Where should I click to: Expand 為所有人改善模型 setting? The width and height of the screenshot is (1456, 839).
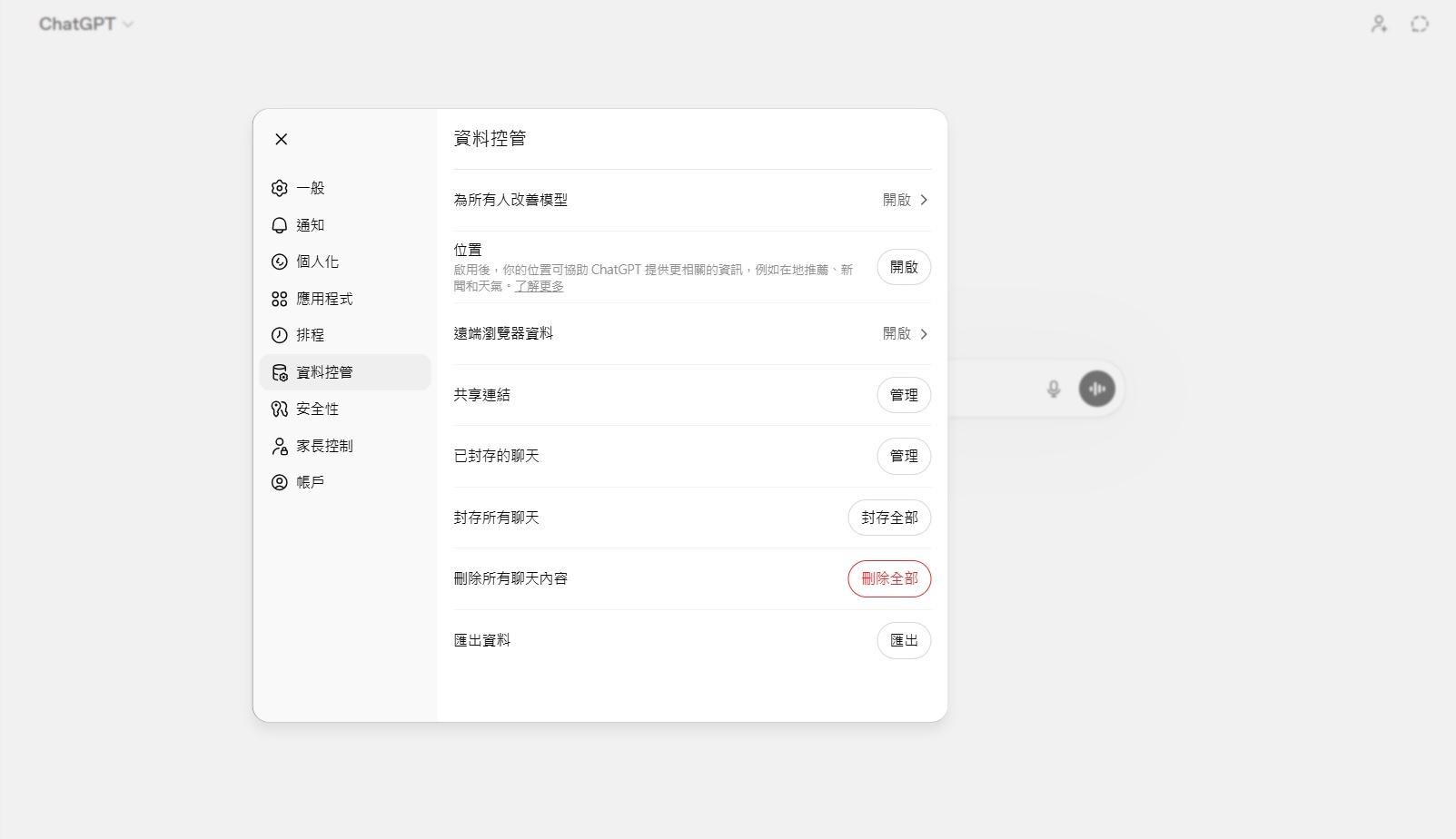[905, 200]
